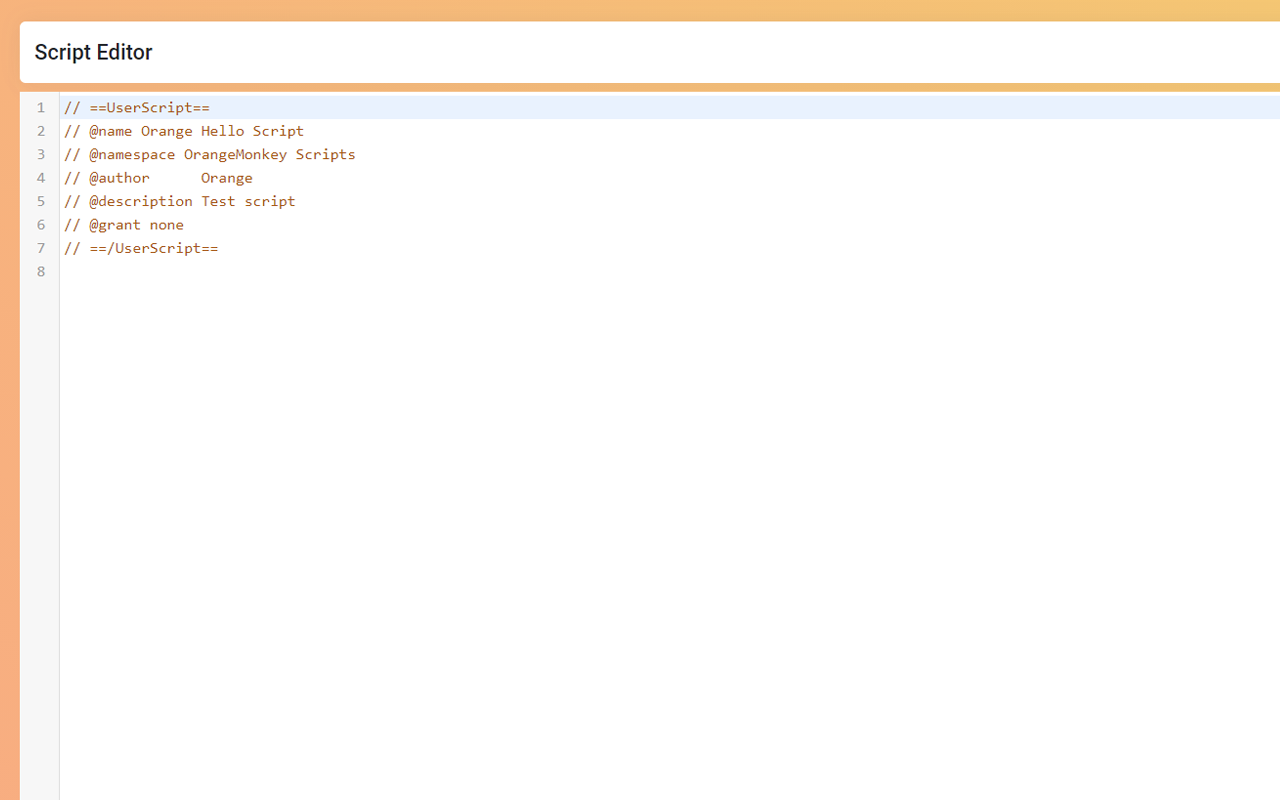Click the Test script description text
Image resolution: width=1280 pixels, height=800 pixels.
click(x=248, y=201)
